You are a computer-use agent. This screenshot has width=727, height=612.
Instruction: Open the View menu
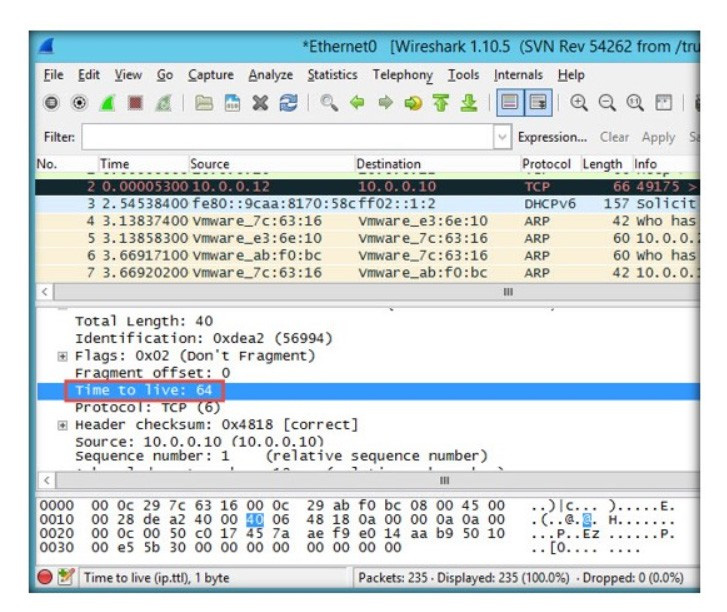click(128, 75)
